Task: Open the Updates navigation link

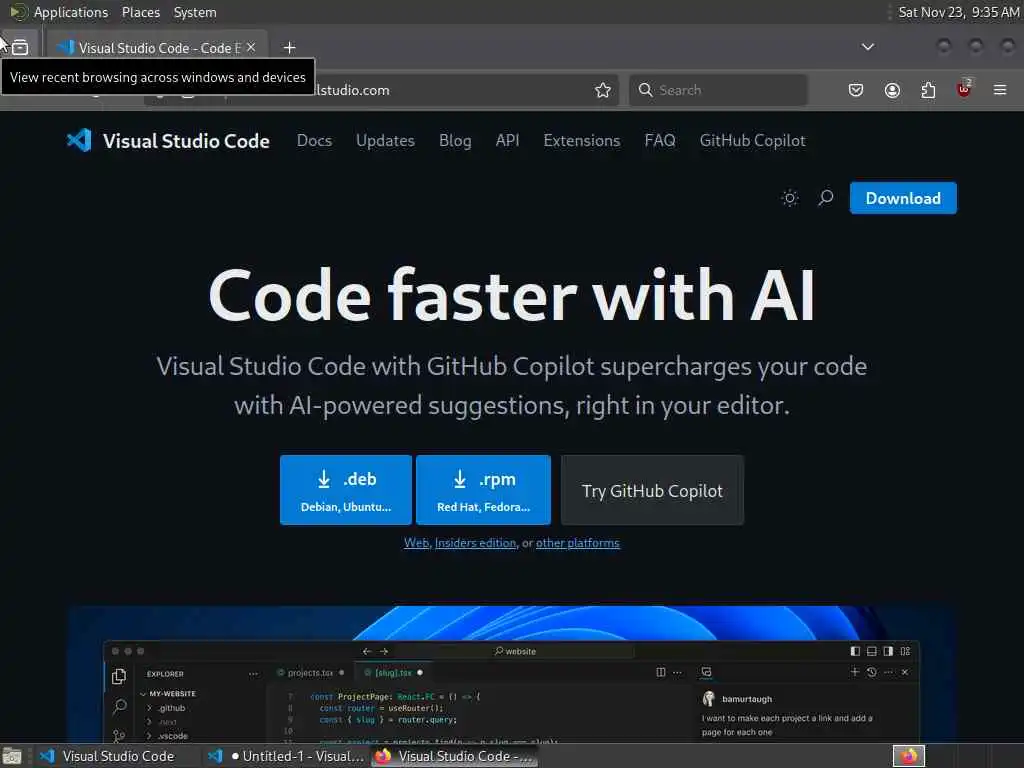Action: click(x=385, y=140)
